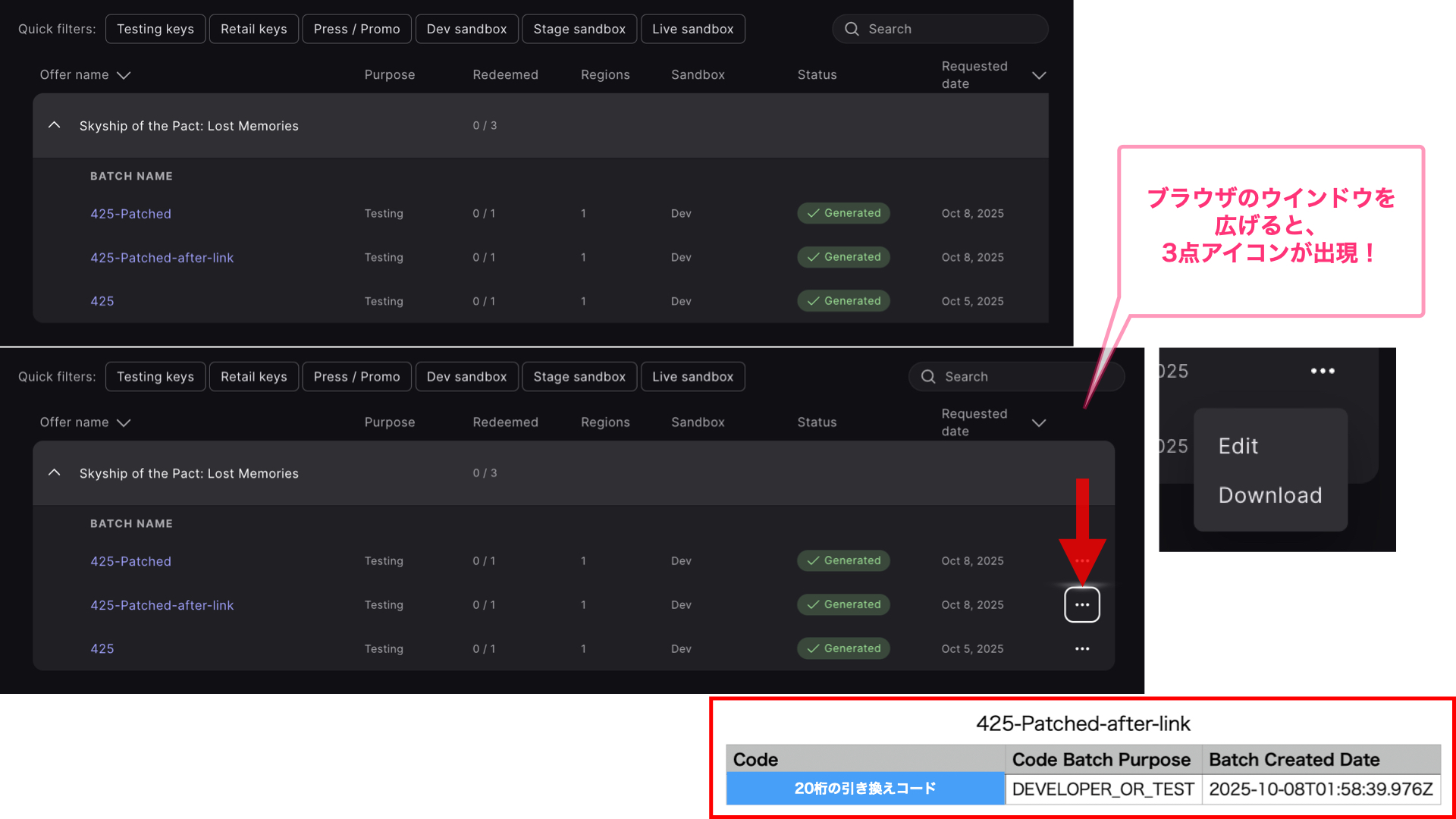Click Press / Promo filter in lower panel
This screenshot has width=1456, height=819.
pyautogui.click(x=356, y=376)
